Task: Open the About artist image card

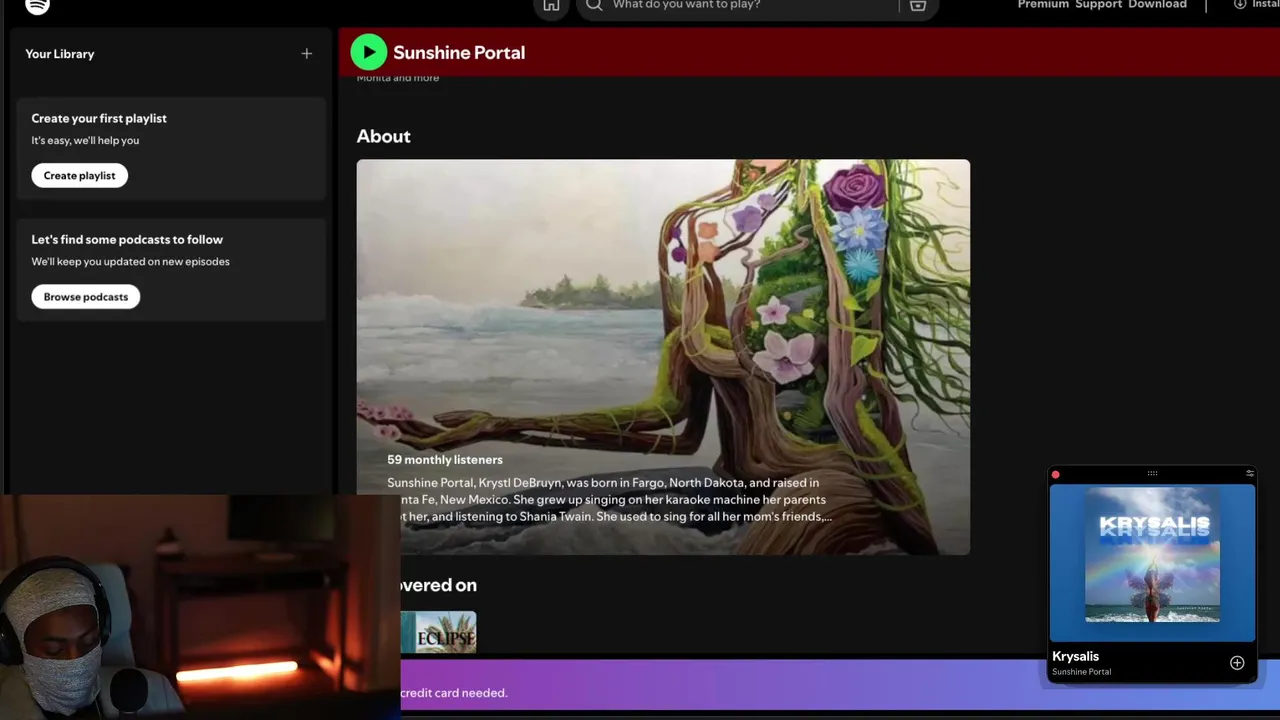Action: tap(663, 357)
